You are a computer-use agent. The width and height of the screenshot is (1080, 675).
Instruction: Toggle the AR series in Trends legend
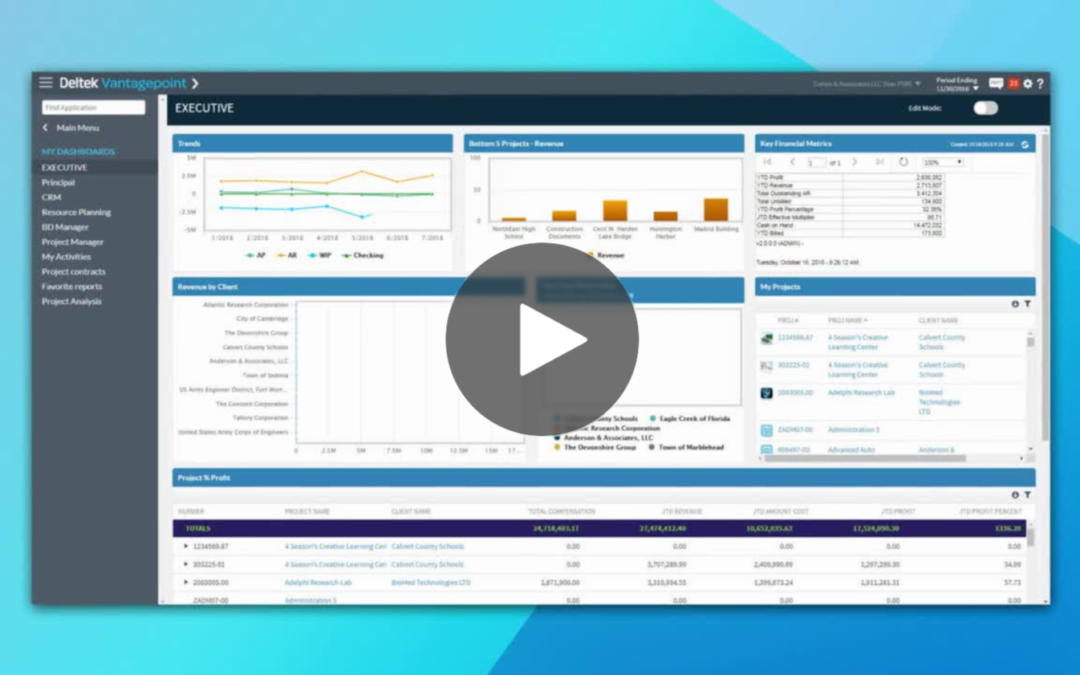287,256
